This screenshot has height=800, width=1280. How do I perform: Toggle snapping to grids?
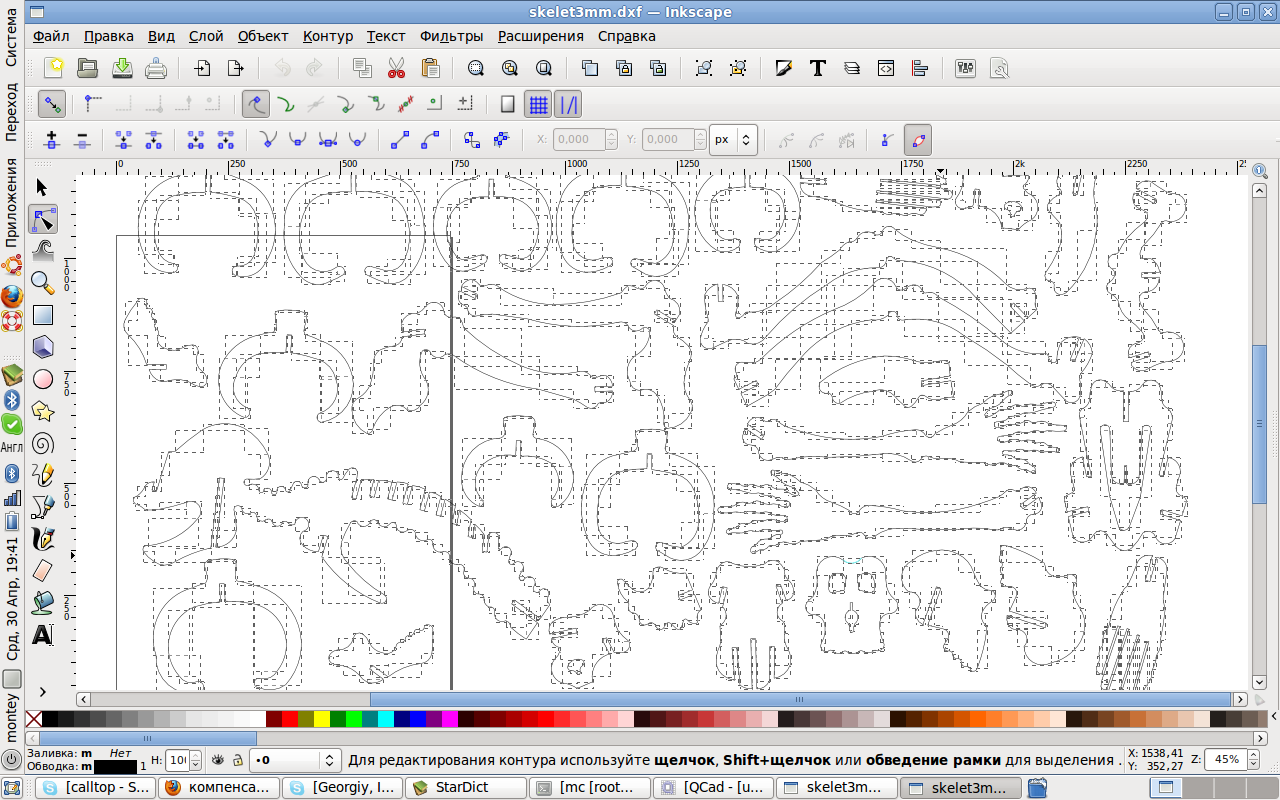coord(538,104)
